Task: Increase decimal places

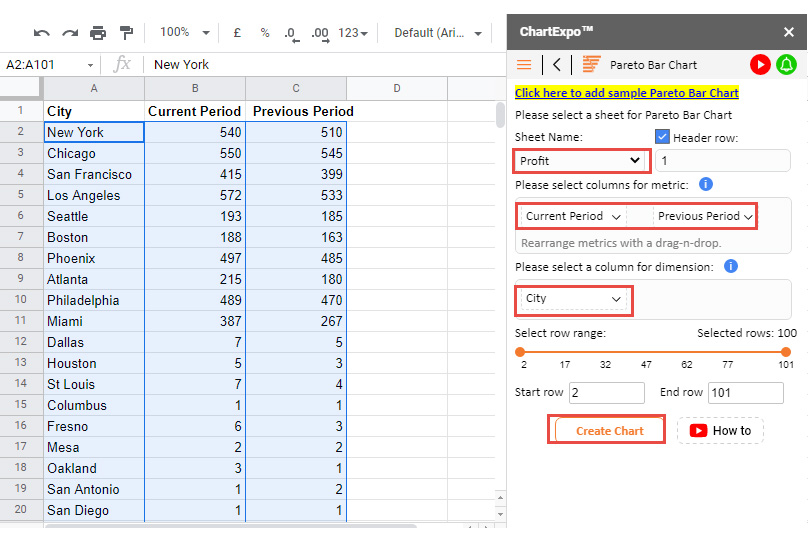Action: point(320,34)
